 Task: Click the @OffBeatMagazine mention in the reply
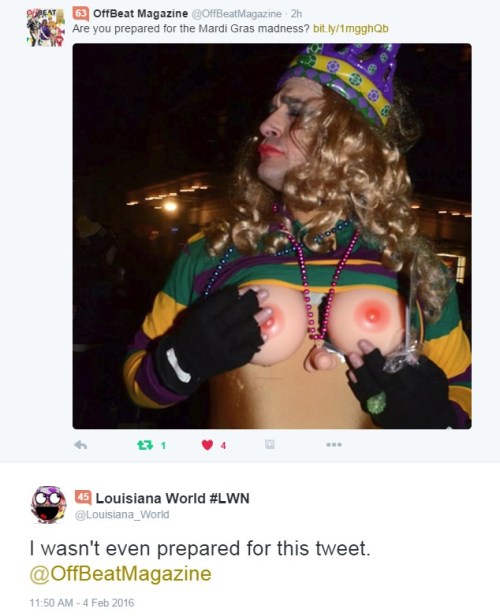121,574
